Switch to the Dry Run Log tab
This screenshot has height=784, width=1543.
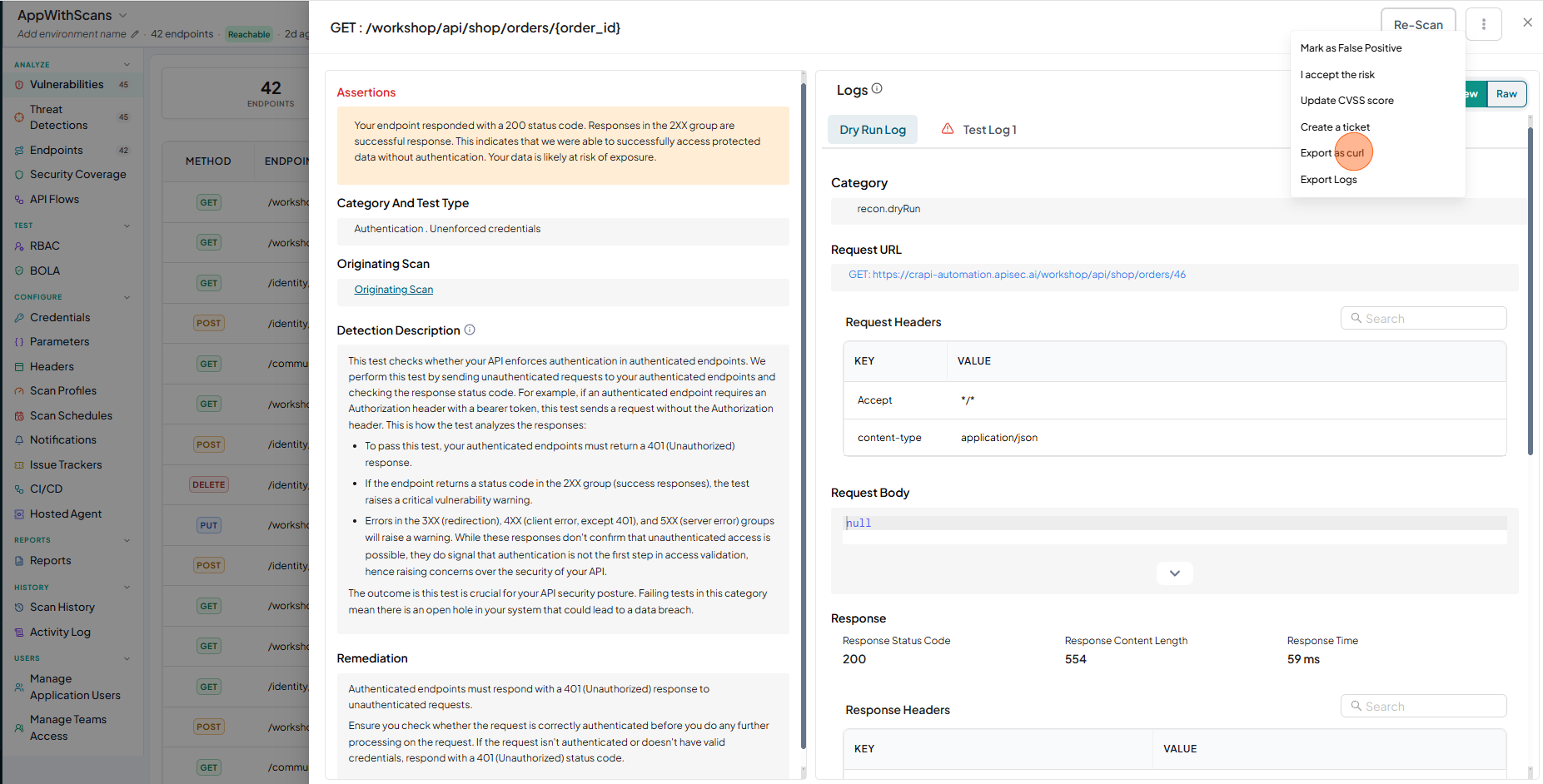[x=872, y=130]
